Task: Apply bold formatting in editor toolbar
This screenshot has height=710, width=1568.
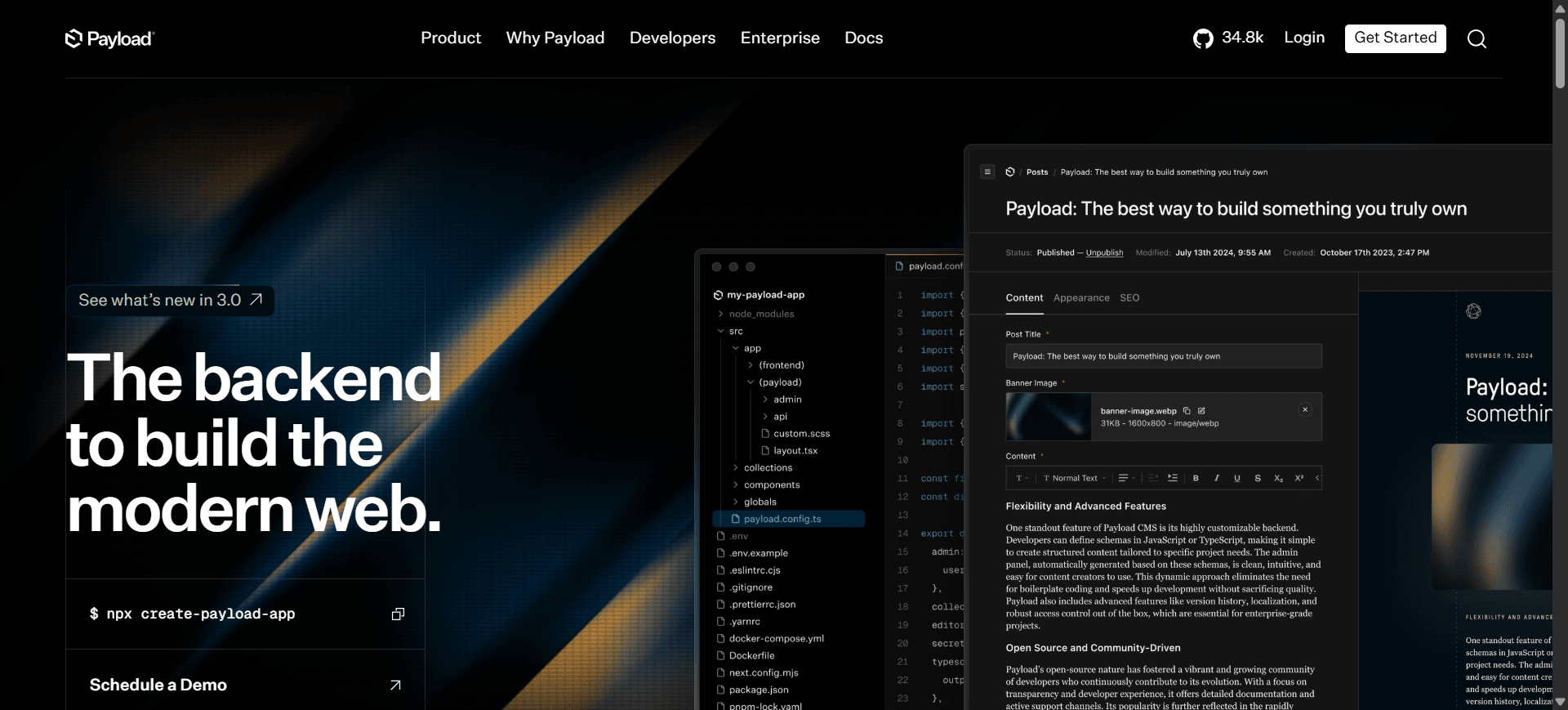Action: point(1196,478)
